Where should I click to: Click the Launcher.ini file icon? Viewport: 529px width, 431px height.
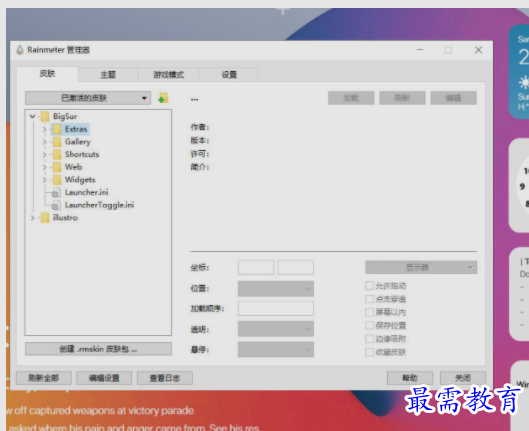click(x=57, y=193)
